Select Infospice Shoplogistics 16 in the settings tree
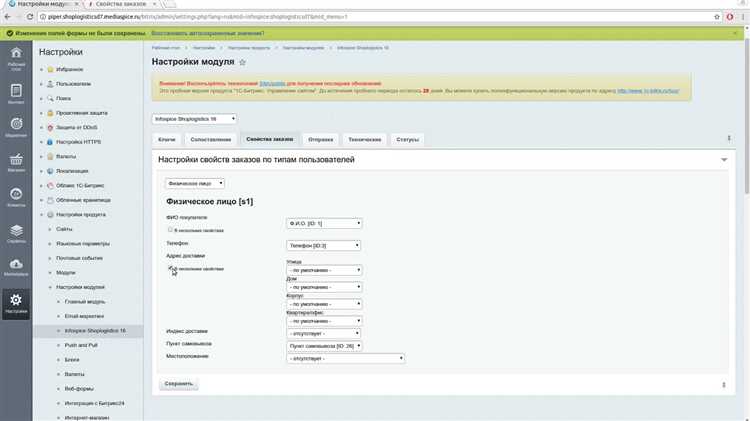The width and height of the screenshot is (750, 421). pyautogui.click(x=95, y=331)
